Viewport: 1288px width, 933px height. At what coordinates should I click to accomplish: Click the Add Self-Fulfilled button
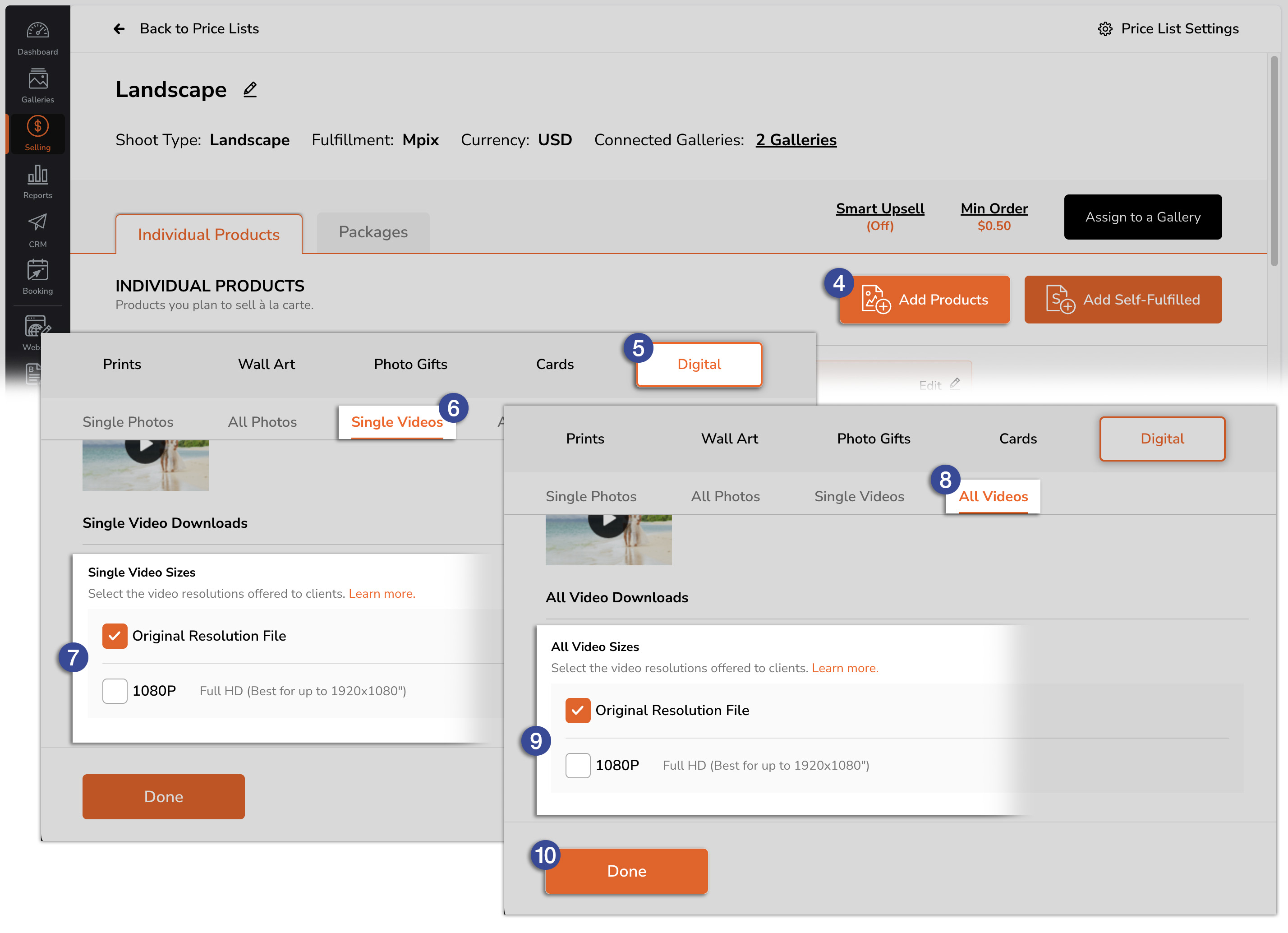1123,300
